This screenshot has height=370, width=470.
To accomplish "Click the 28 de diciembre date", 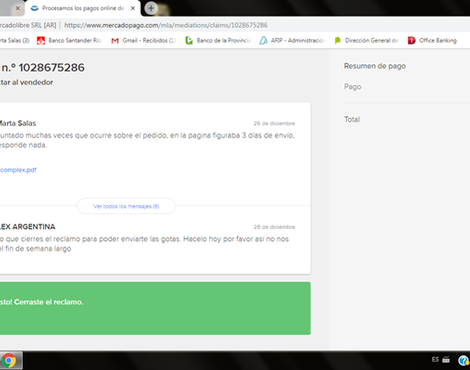I will (x=274, y=227).
